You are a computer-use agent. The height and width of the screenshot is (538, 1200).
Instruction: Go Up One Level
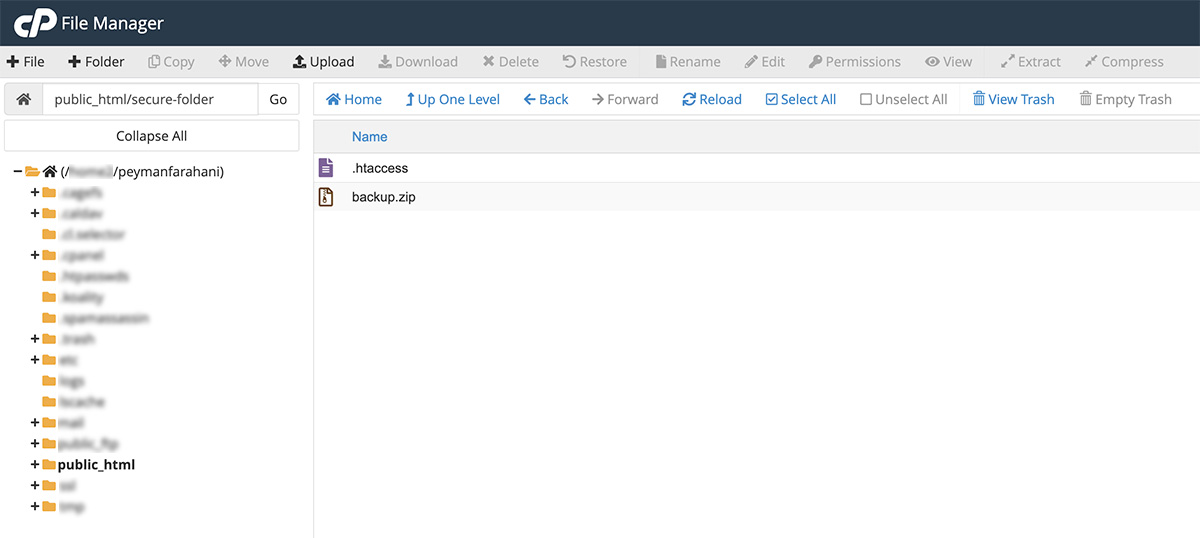point(452,99)
